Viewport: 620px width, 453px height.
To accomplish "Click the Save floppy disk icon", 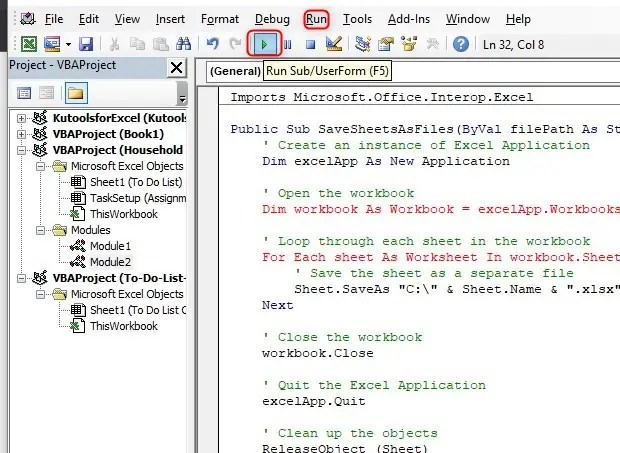I will (86, 44).
